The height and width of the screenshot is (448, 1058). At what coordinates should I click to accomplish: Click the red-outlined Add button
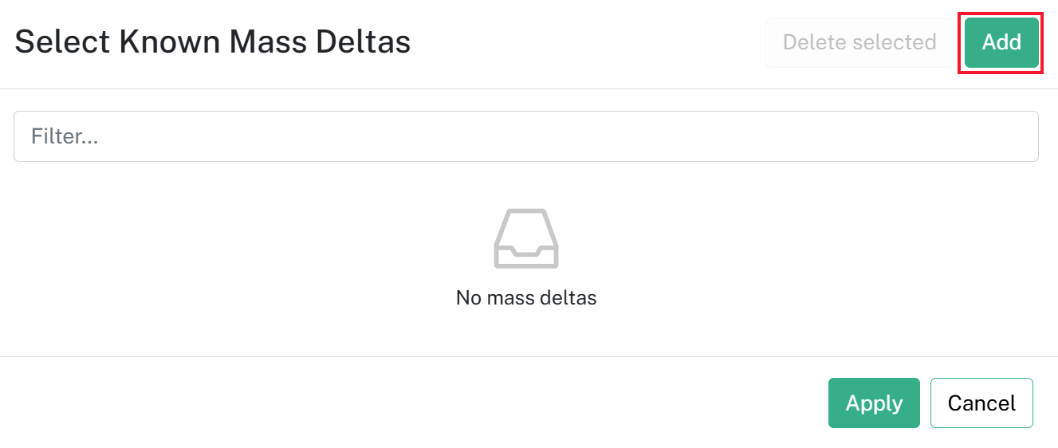pos(1001,43)
